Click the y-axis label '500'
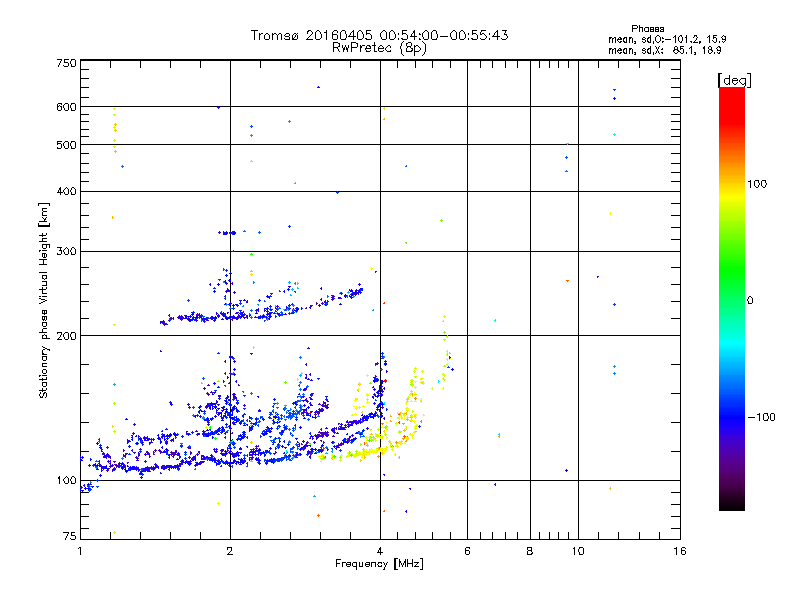The width and height of the screenshot is (800, 600). (x=66, y=145)
